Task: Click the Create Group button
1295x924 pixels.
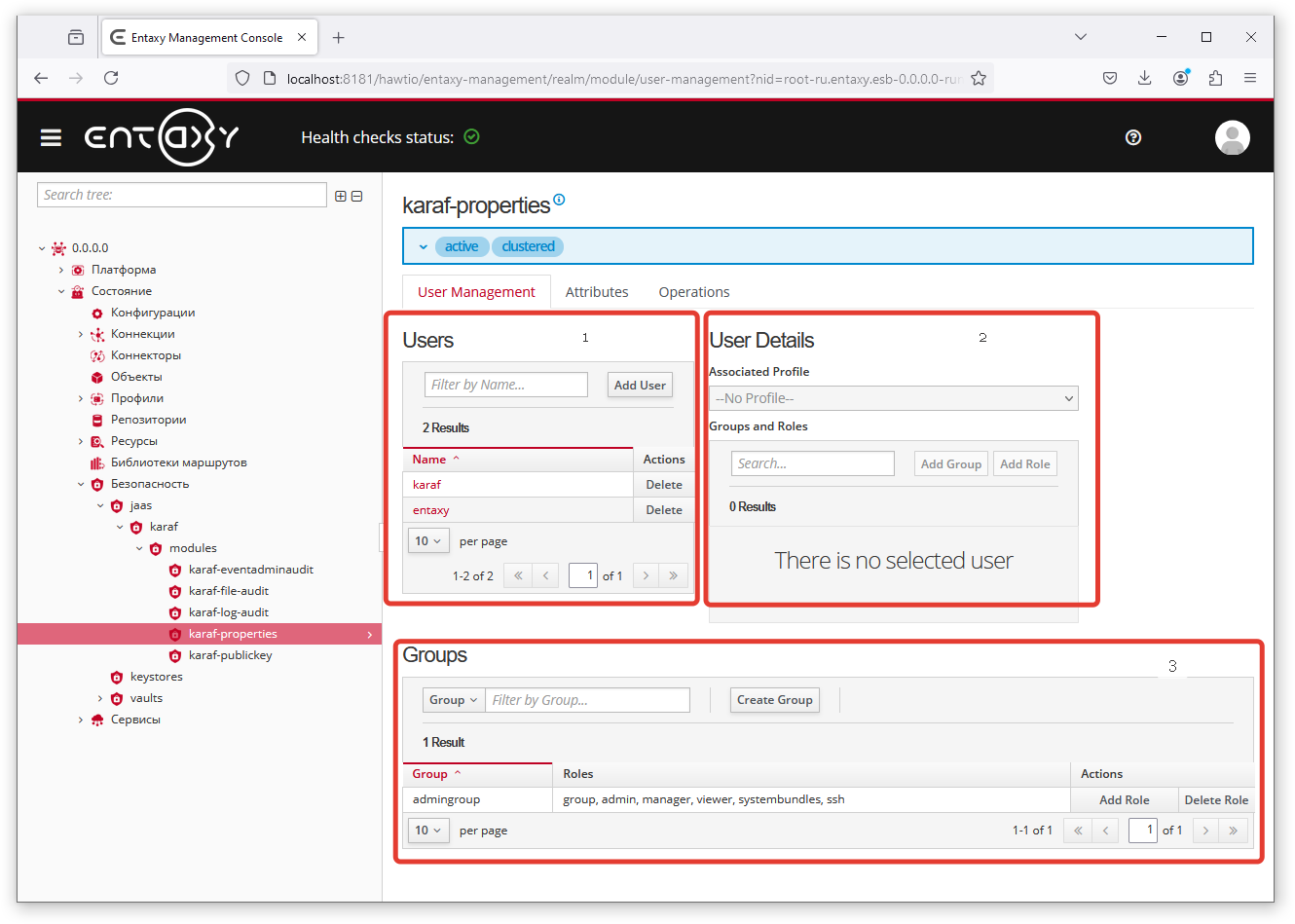Action: [774, 700]
